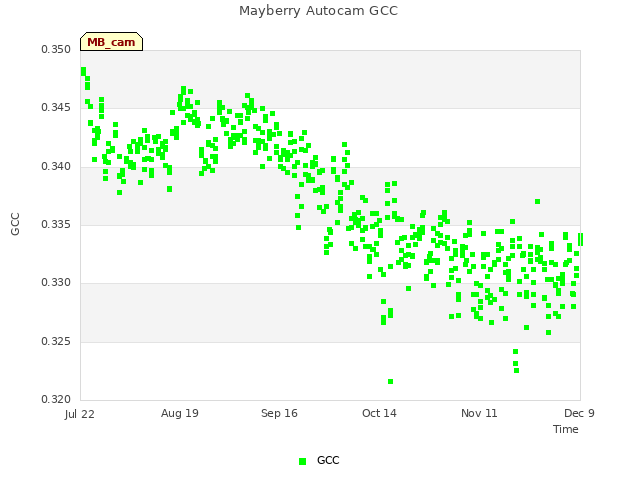Image resolution: width=640 pixels, height=480 pixels.
Task: Click the green GCC legend swatch
Action: pyautogui.click(x=302, y=461)
